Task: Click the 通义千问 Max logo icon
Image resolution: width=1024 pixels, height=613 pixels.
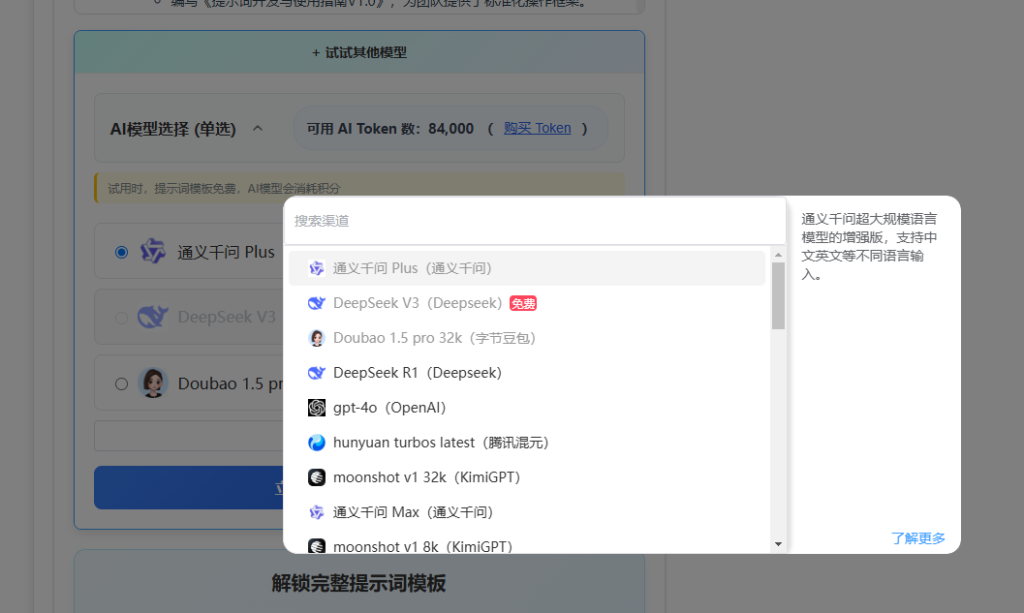Action: [316, 512]
